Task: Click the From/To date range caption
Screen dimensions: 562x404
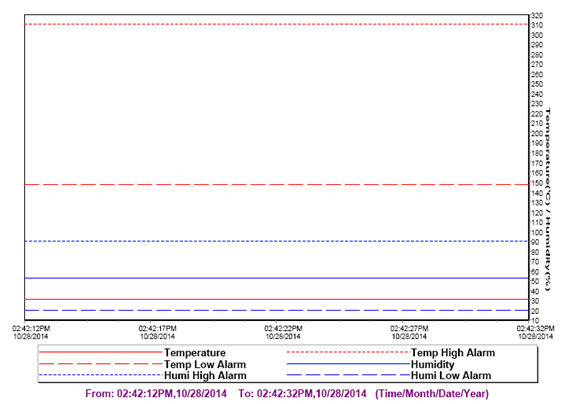Action: coord(287,394)
